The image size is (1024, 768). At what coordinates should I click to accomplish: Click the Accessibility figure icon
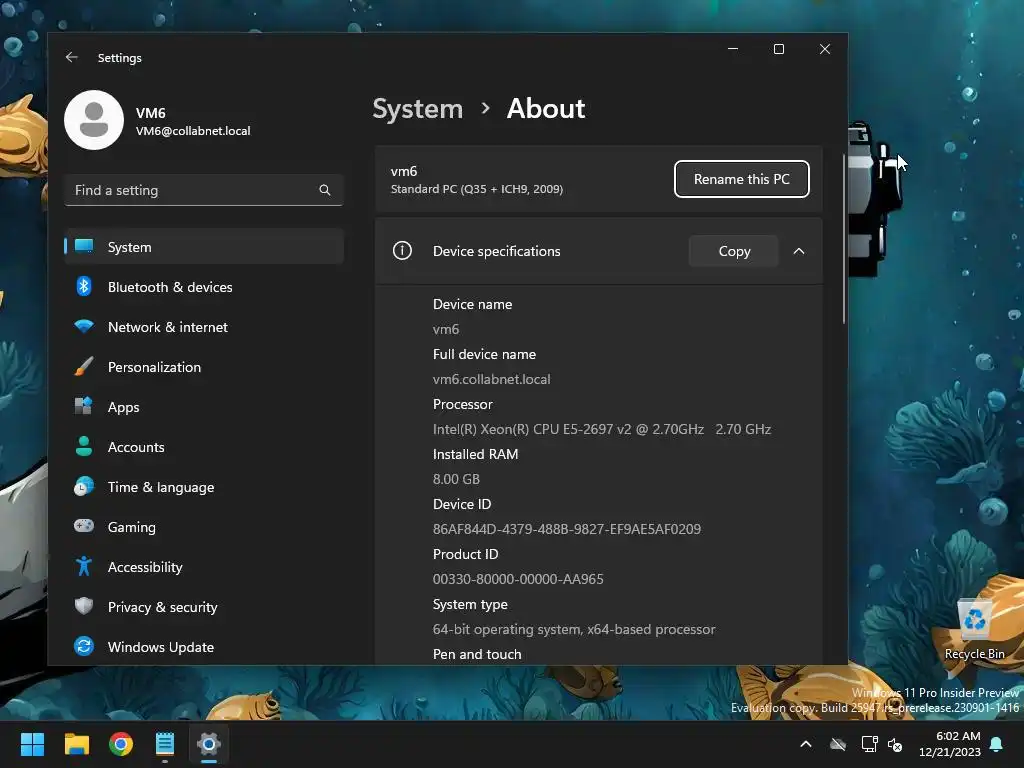(84, 566)
